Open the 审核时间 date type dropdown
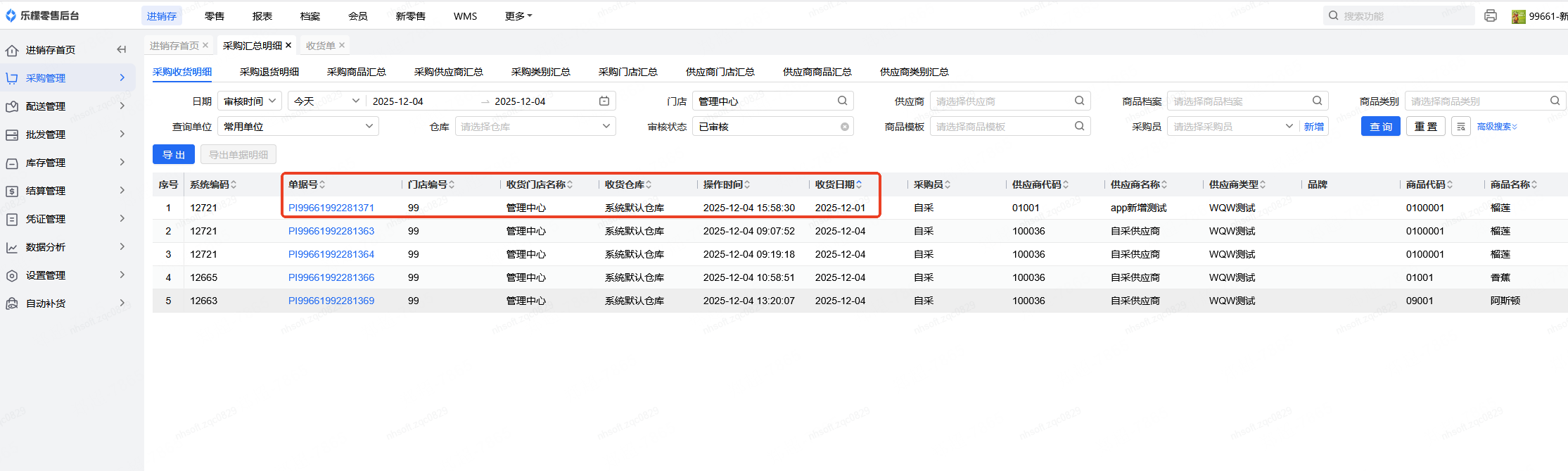The height and width of the screenshot is (471, 1568). click(250, 101)
